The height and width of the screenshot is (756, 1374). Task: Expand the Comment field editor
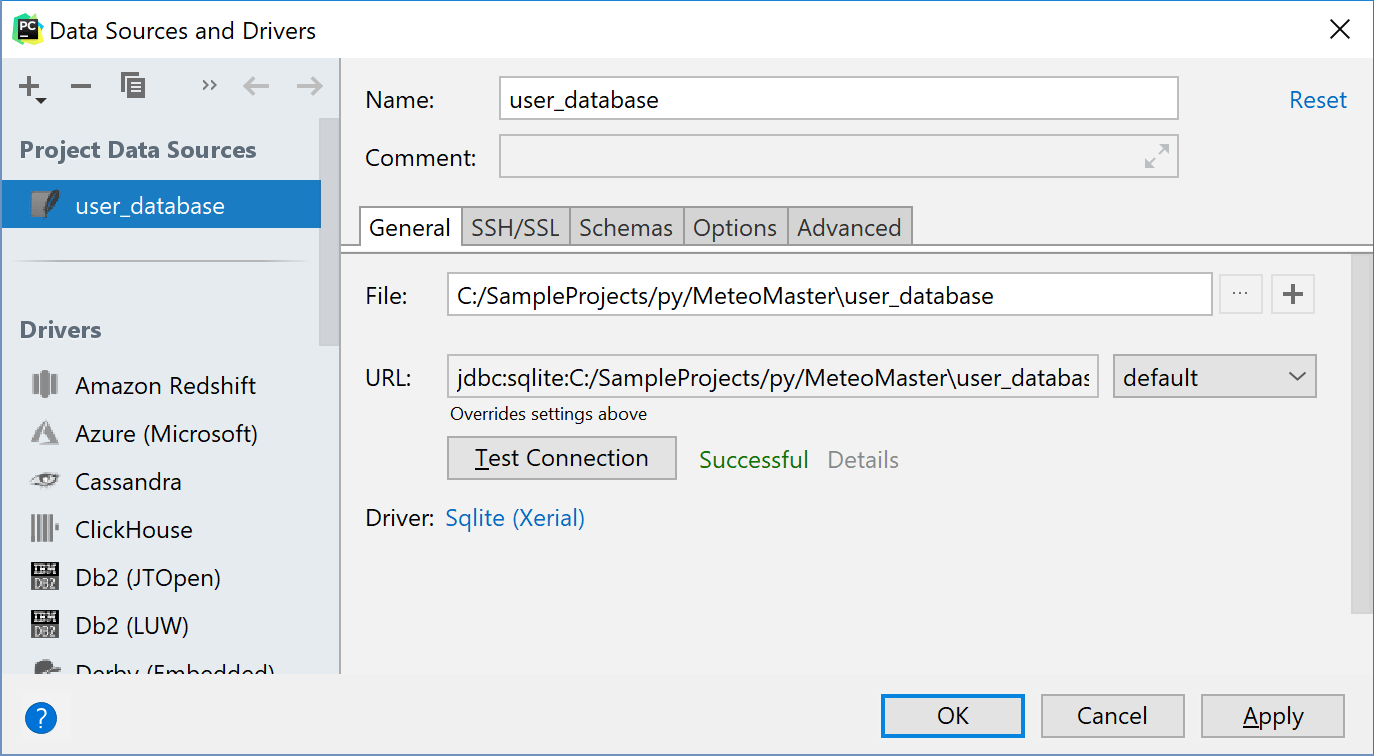[x=1157, y=156]
